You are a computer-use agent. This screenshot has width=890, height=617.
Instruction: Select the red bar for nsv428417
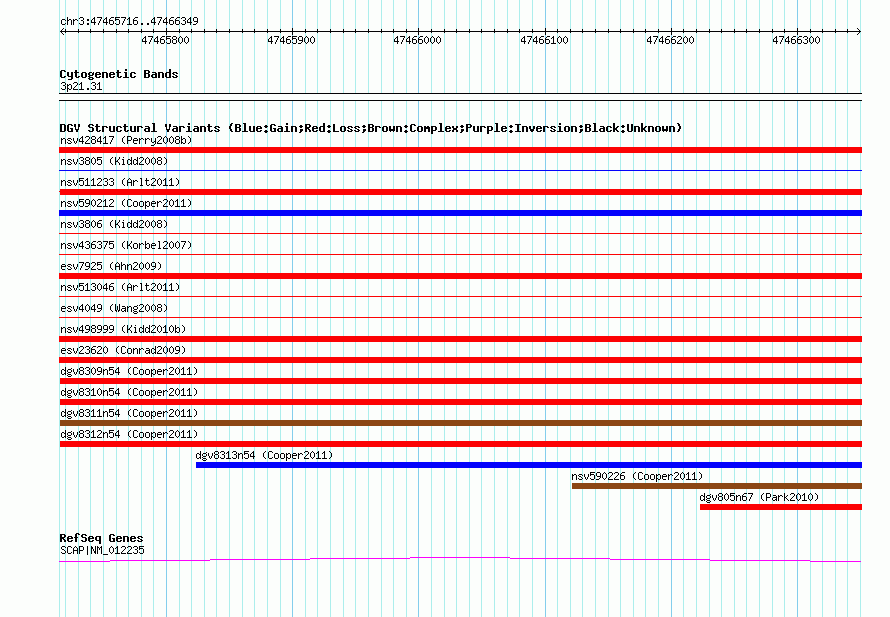(x=460, y=150)
